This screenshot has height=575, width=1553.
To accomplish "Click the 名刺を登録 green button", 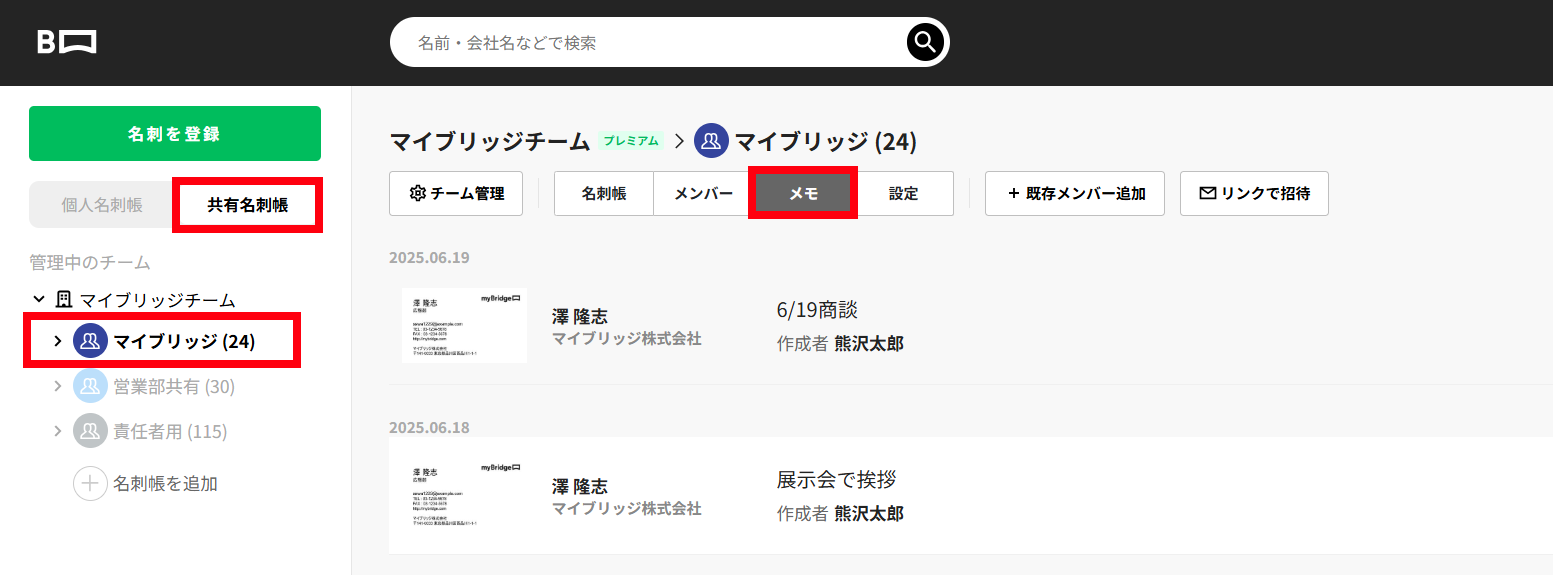I will (x=175, y=134).
